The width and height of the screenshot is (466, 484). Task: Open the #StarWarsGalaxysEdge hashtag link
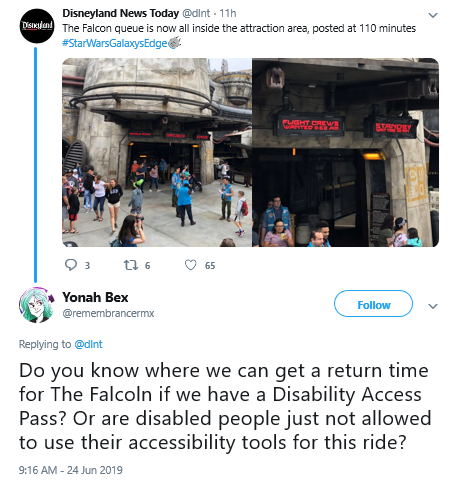[115, 43]
